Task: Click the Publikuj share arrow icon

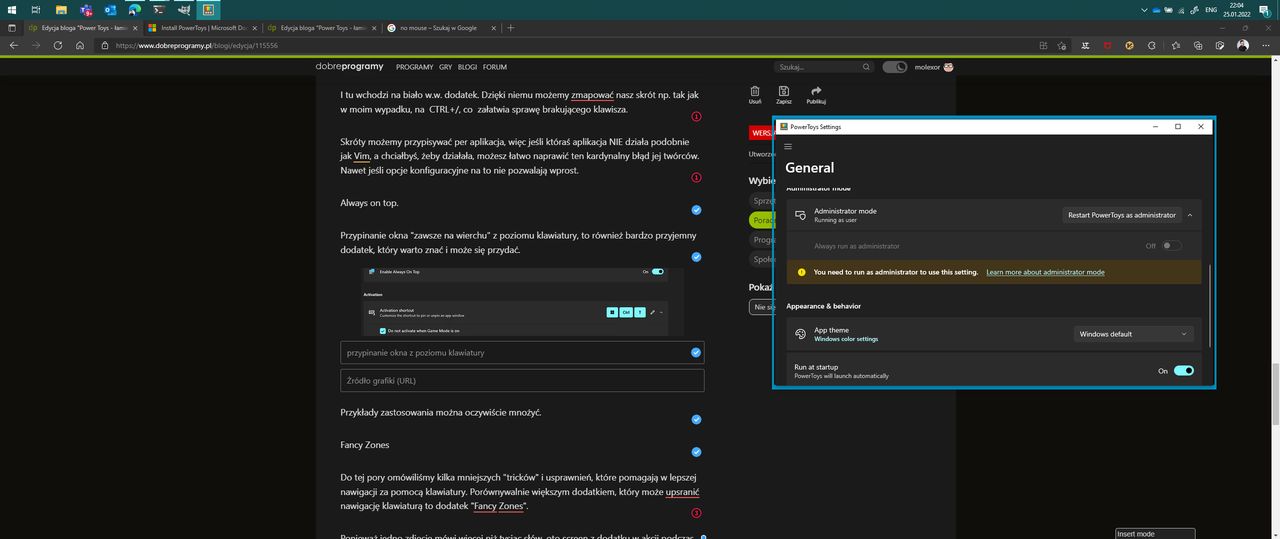Action: [x=816, y=91]
